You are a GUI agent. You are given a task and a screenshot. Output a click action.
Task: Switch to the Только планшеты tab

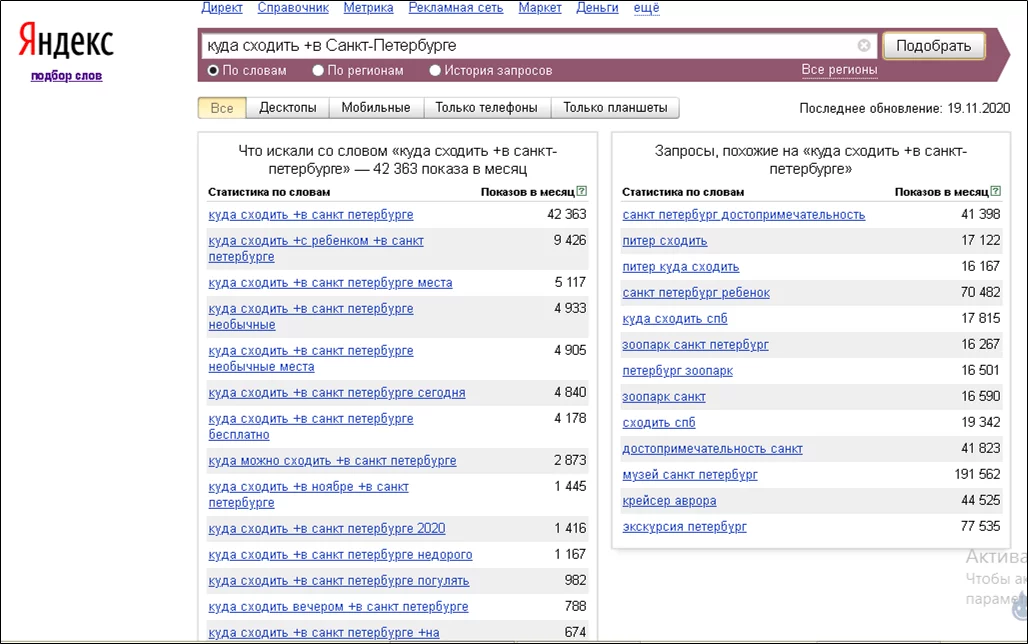point(615,108)
